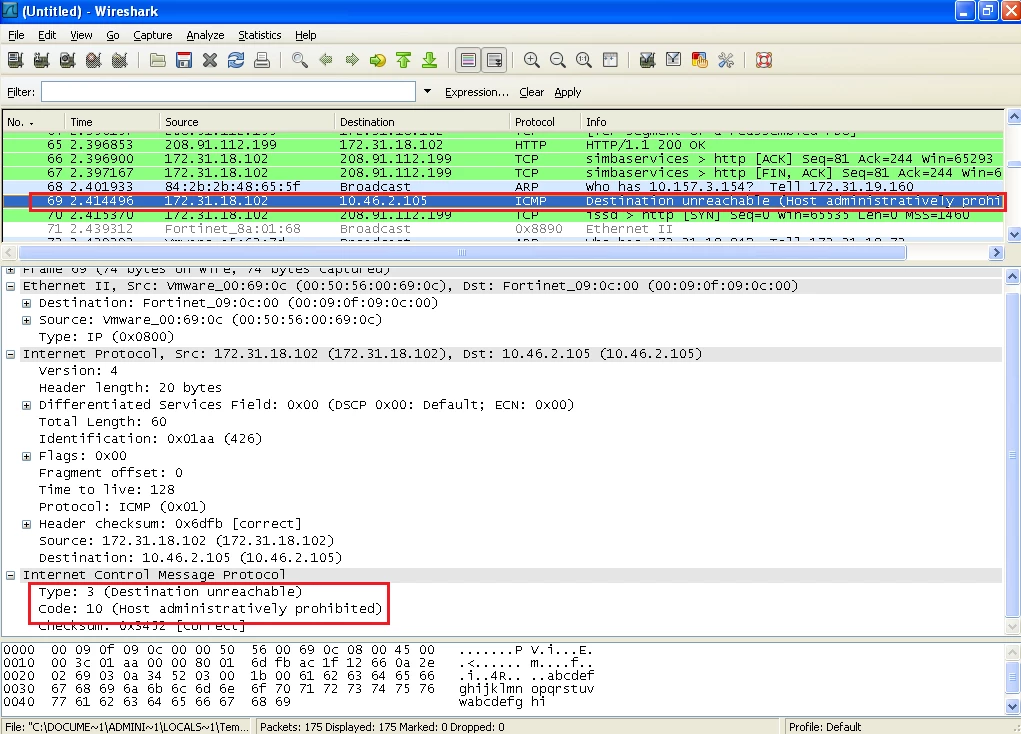The image size is (1021, 734).
Task: Toggle colorize packet list button
Action: (x=468, y=61)
